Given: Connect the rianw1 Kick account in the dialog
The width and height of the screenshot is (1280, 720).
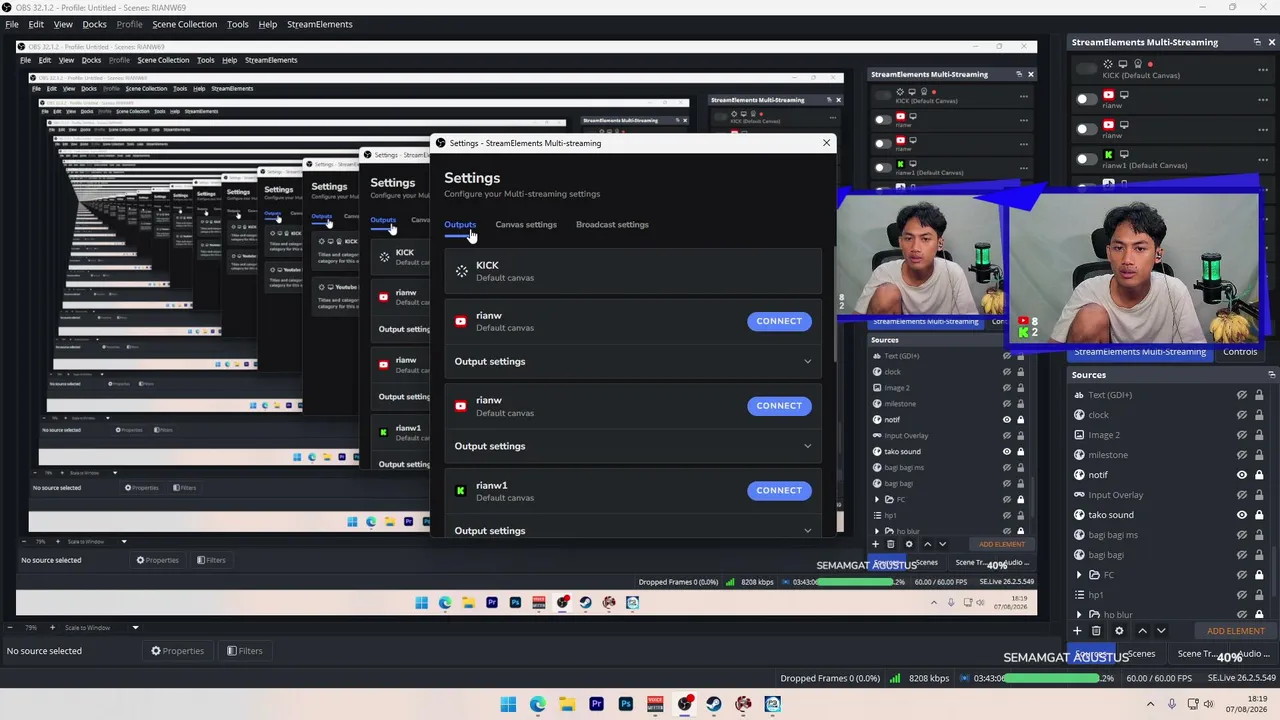Looking at the screenshot, I should click(779, 490).
